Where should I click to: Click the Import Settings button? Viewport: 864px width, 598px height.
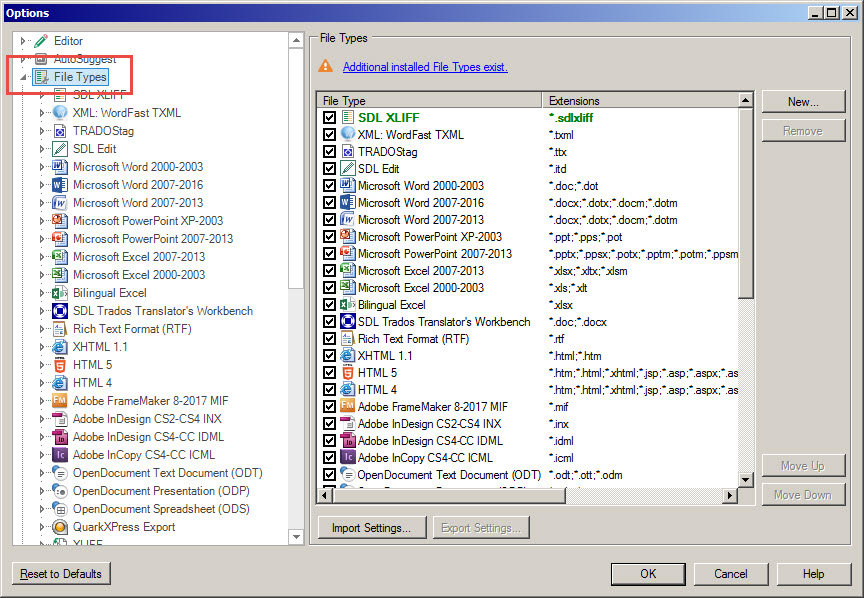(x=371, y=528)
